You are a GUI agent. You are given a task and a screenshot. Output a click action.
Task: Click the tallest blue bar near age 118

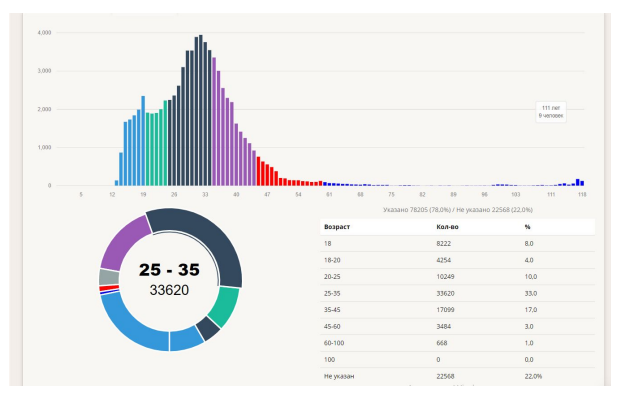coord(578,182)
